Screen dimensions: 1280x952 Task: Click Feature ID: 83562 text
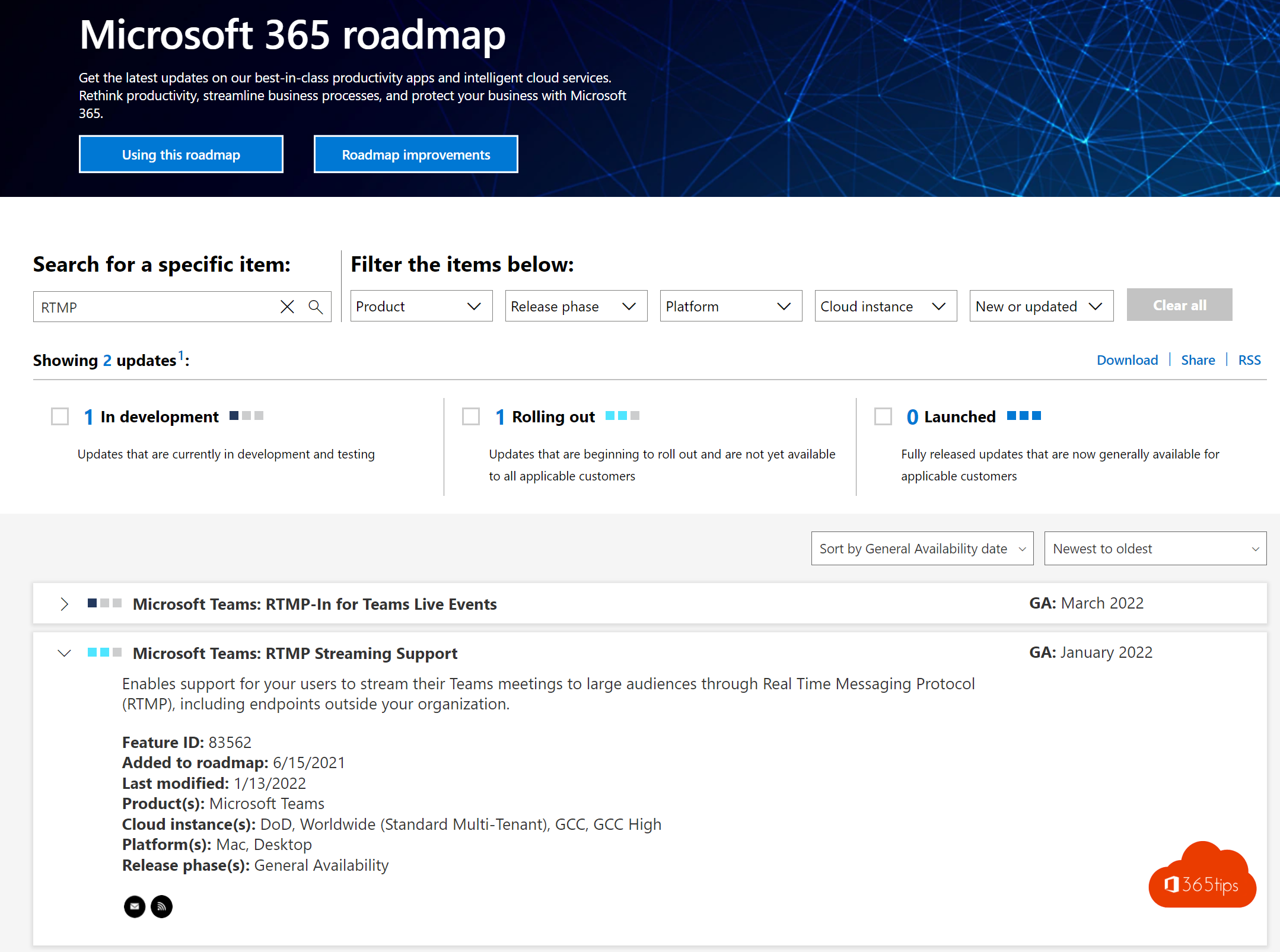pyautogui.click(x=187, y=742)
